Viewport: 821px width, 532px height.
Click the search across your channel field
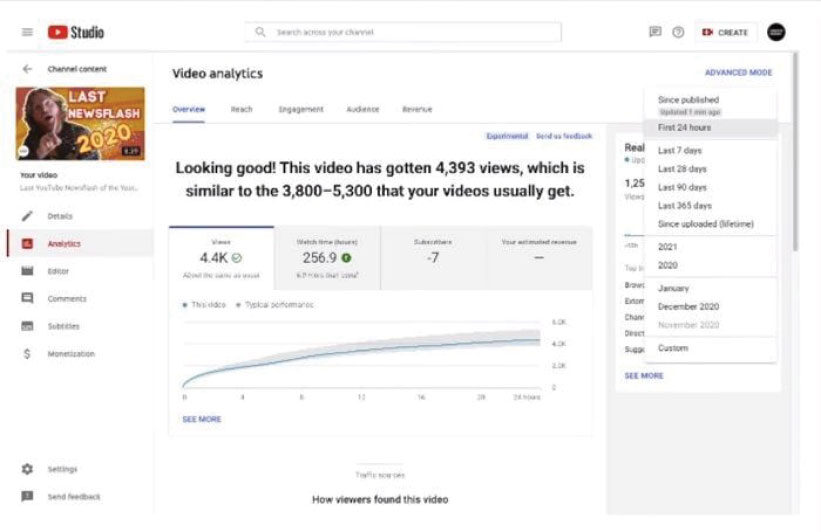(403, 32)
